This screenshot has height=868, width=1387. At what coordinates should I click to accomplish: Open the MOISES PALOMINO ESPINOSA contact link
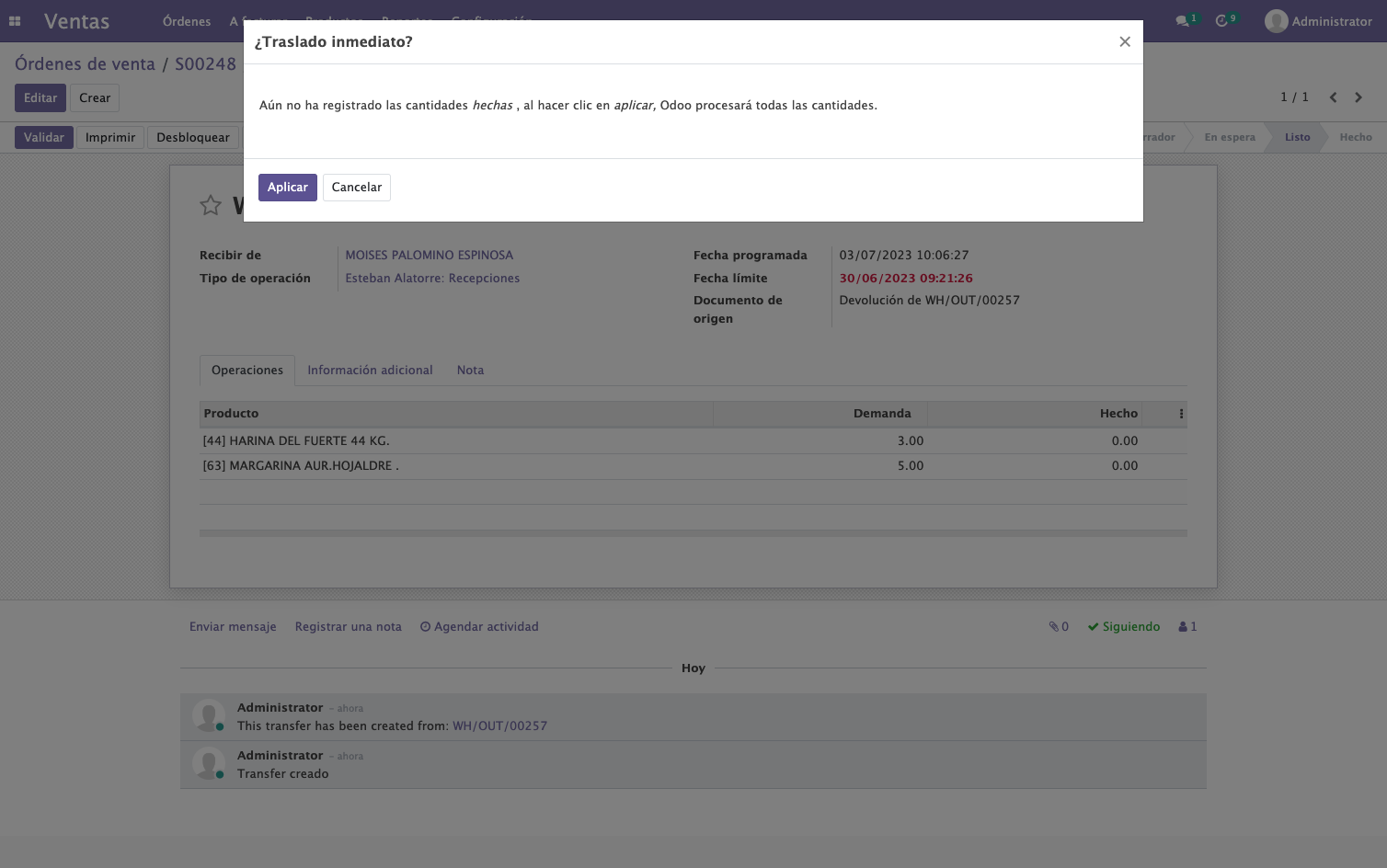click(430, 256)
